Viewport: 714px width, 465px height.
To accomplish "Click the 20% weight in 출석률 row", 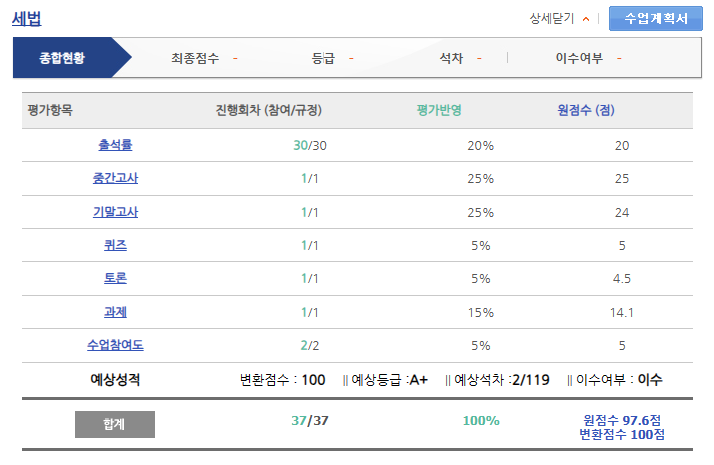I will [x=480, y=145].
